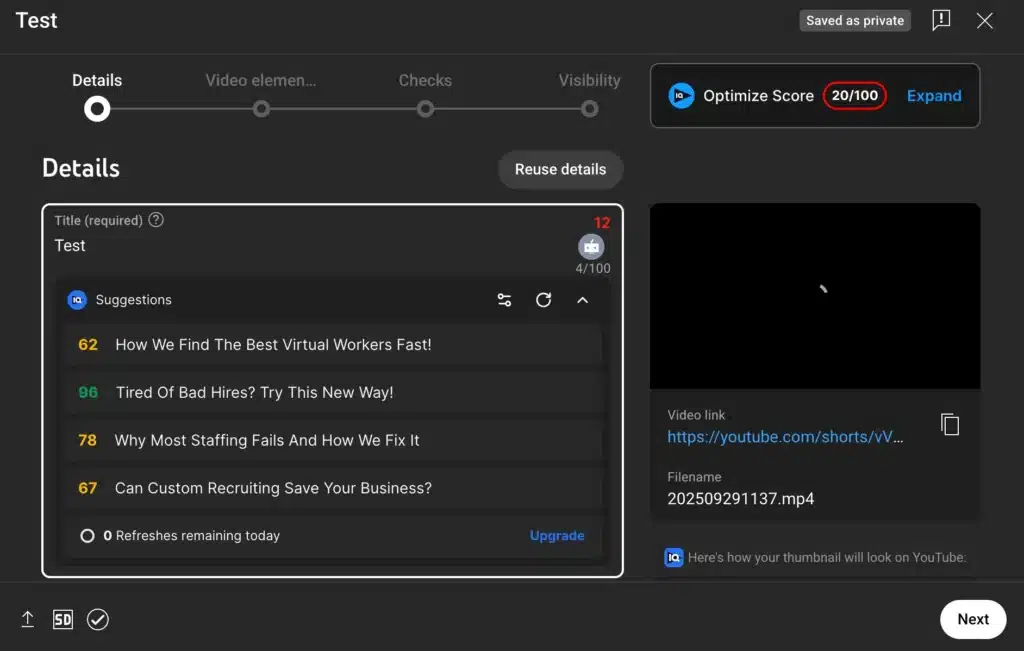Click the send feedback exclamation icon

click(940, 21)
